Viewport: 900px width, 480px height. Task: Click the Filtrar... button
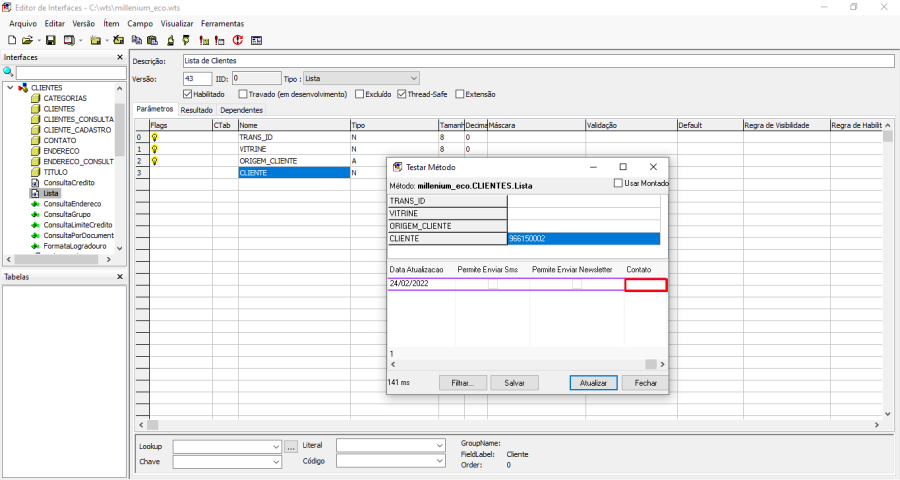coord(463,383)
